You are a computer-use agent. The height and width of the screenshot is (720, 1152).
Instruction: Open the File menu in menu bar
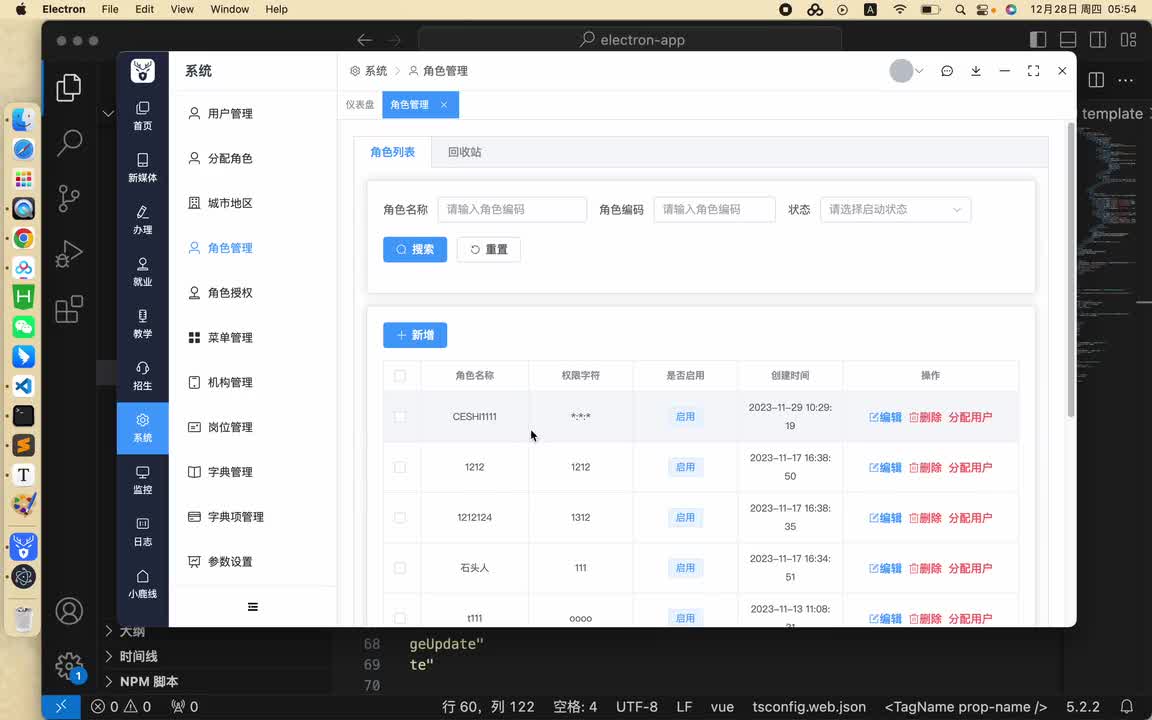[110, 9]
